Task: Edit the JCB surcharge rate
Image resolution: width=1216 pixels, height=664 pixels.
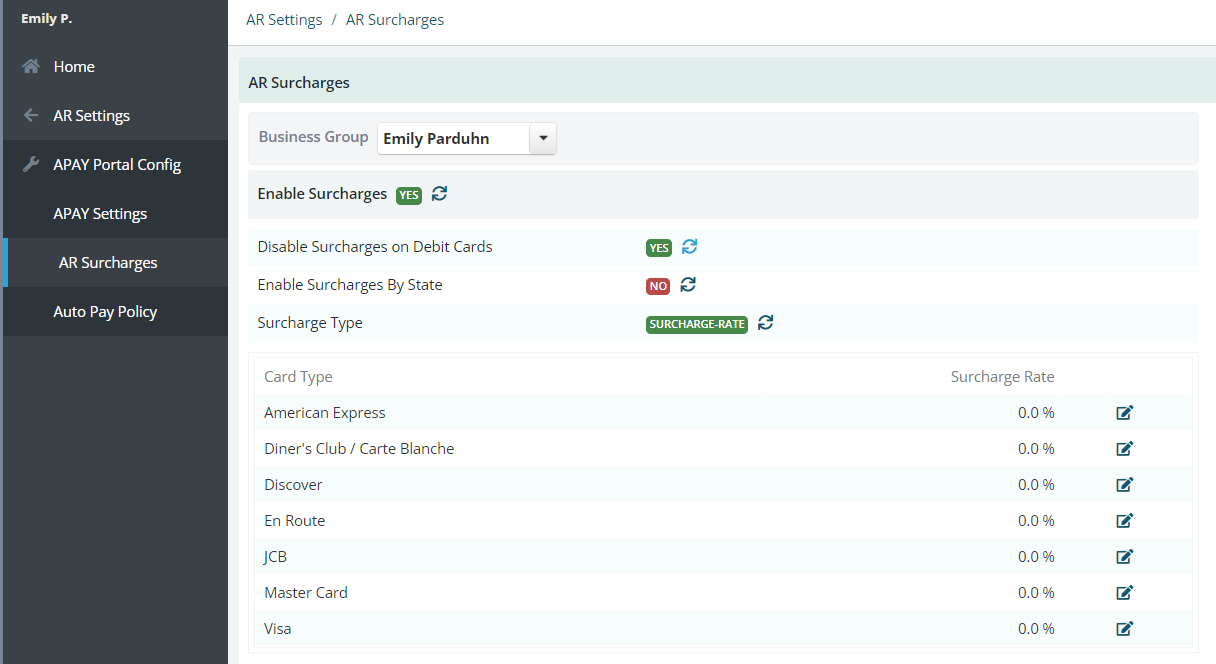Action: coord(1125,557)
